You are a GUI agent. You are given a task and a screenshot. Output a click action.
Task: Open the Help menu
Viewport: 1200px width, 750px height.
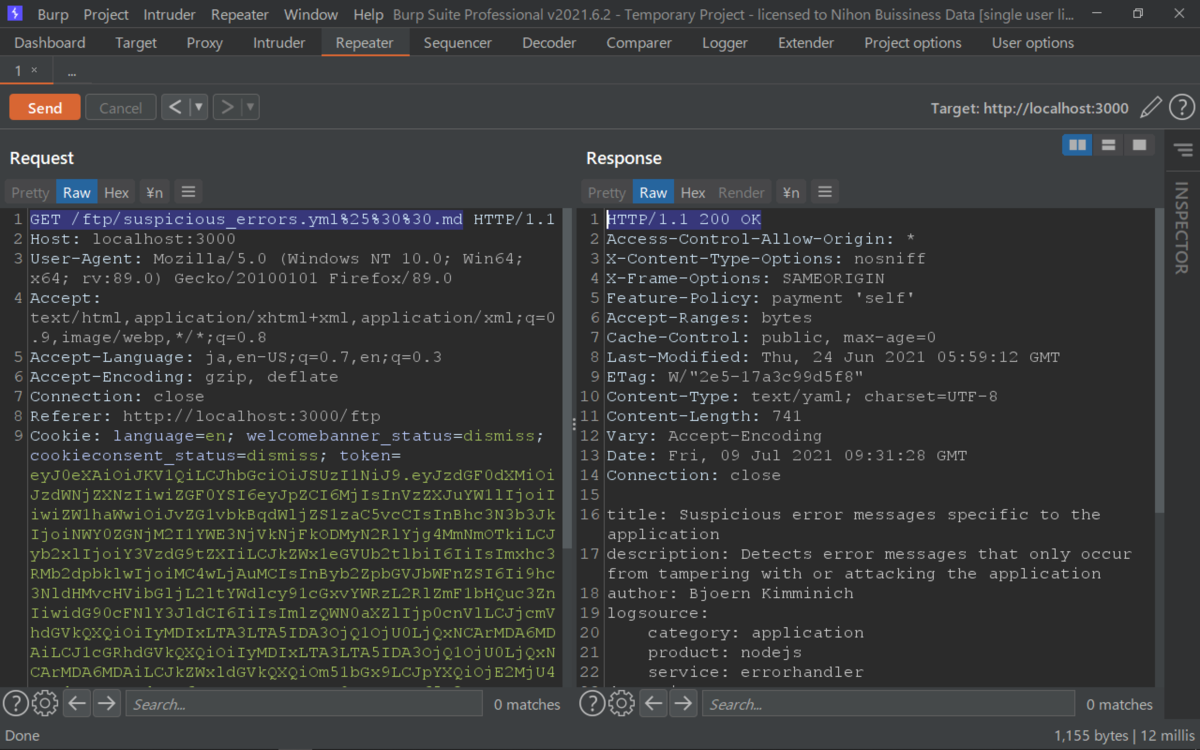(368, 14)
